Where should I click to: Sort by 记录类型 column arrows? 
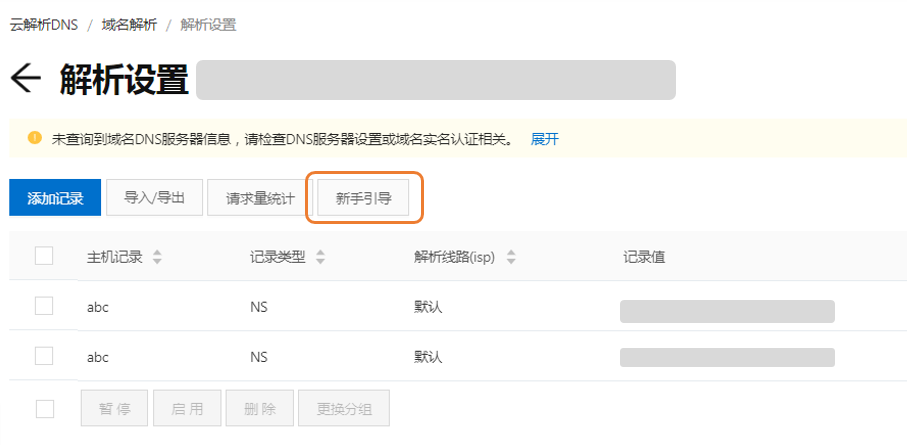pyautogui.click(x=320, y=257)
